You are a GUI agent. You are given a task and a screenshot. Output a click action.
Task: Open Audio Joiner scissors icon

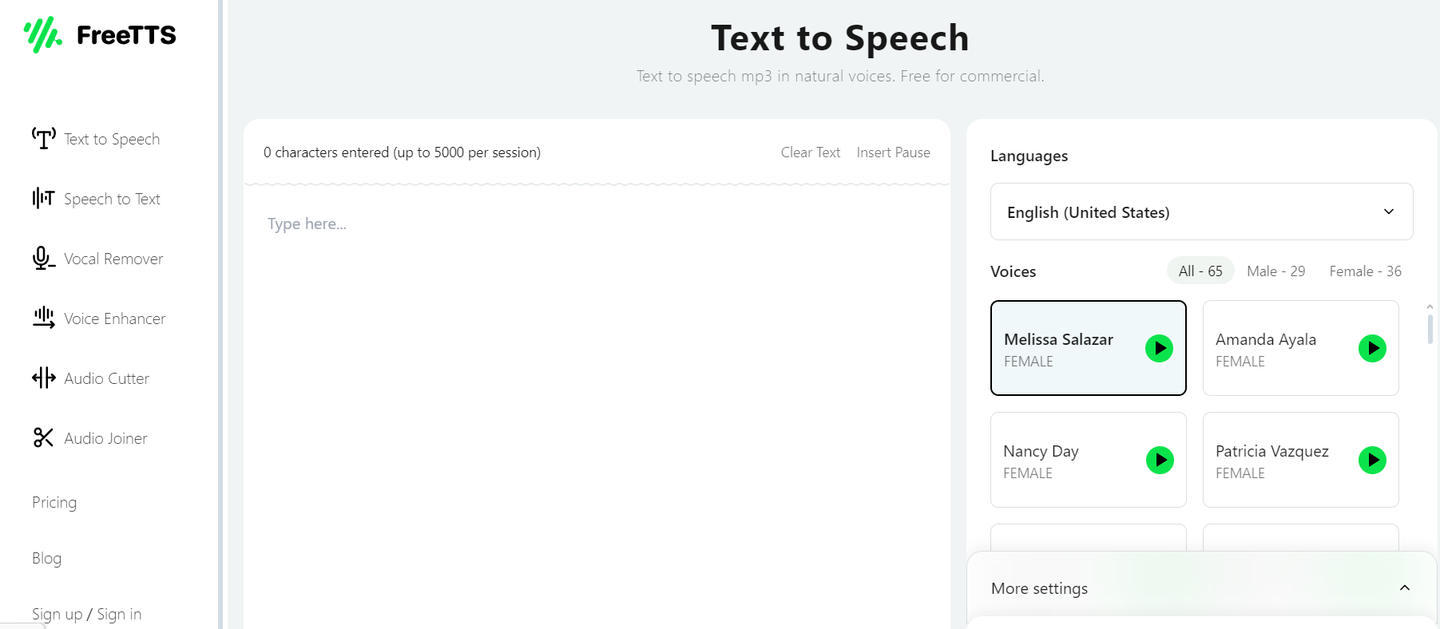43,438
